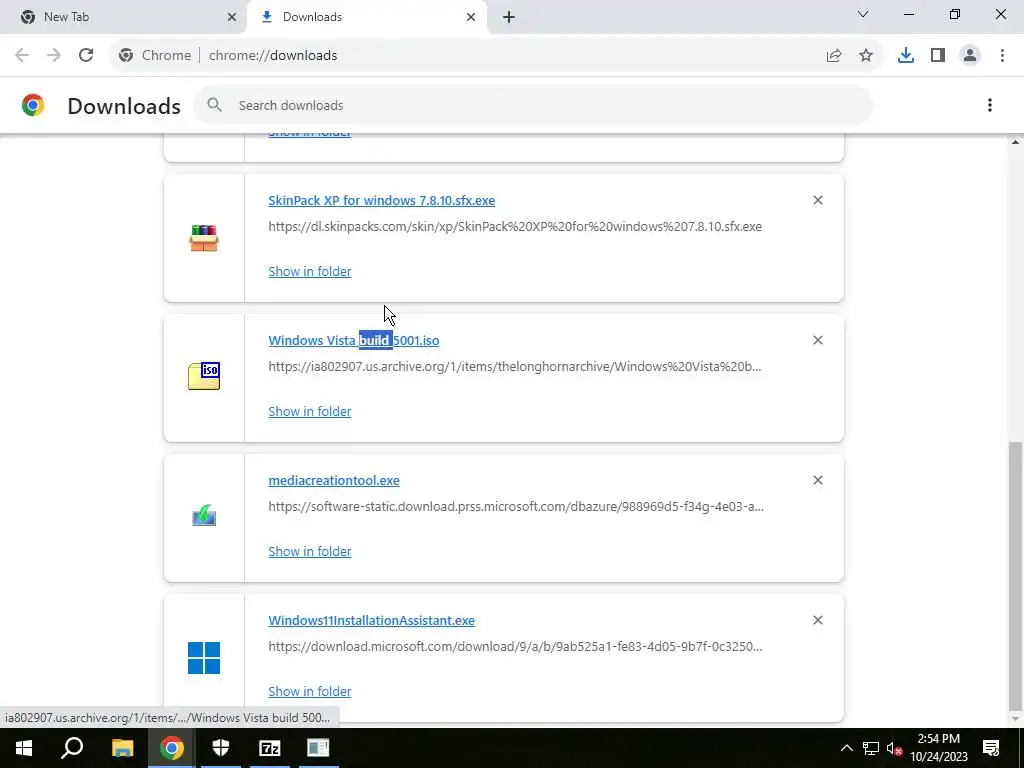Screen dimensions: 1024x768
Task: Click the Windows 11 logo file icon
Action: tap(204, 658)
